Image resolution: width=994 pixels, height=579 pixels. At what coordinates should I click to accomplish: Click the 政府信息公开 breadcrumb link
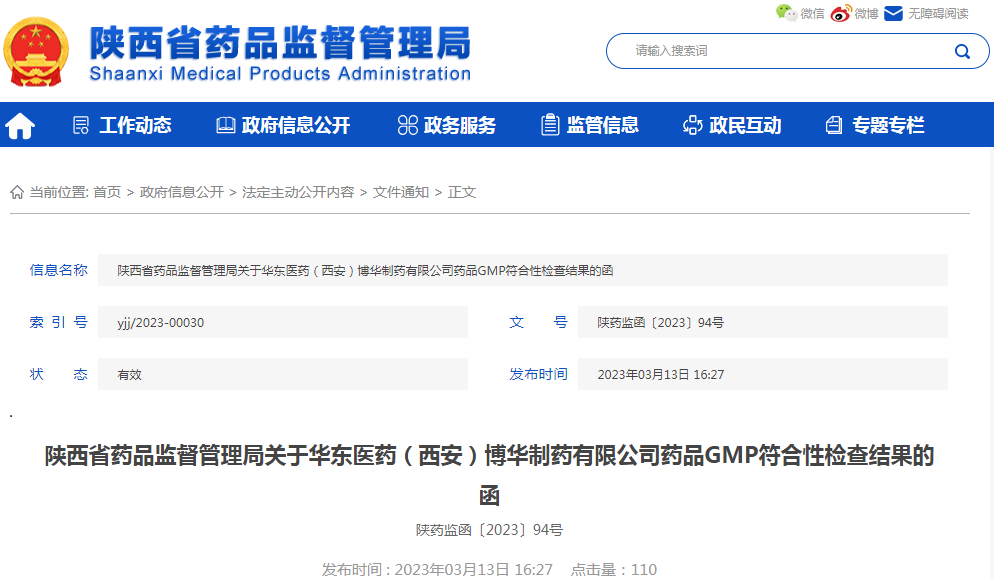182,192
